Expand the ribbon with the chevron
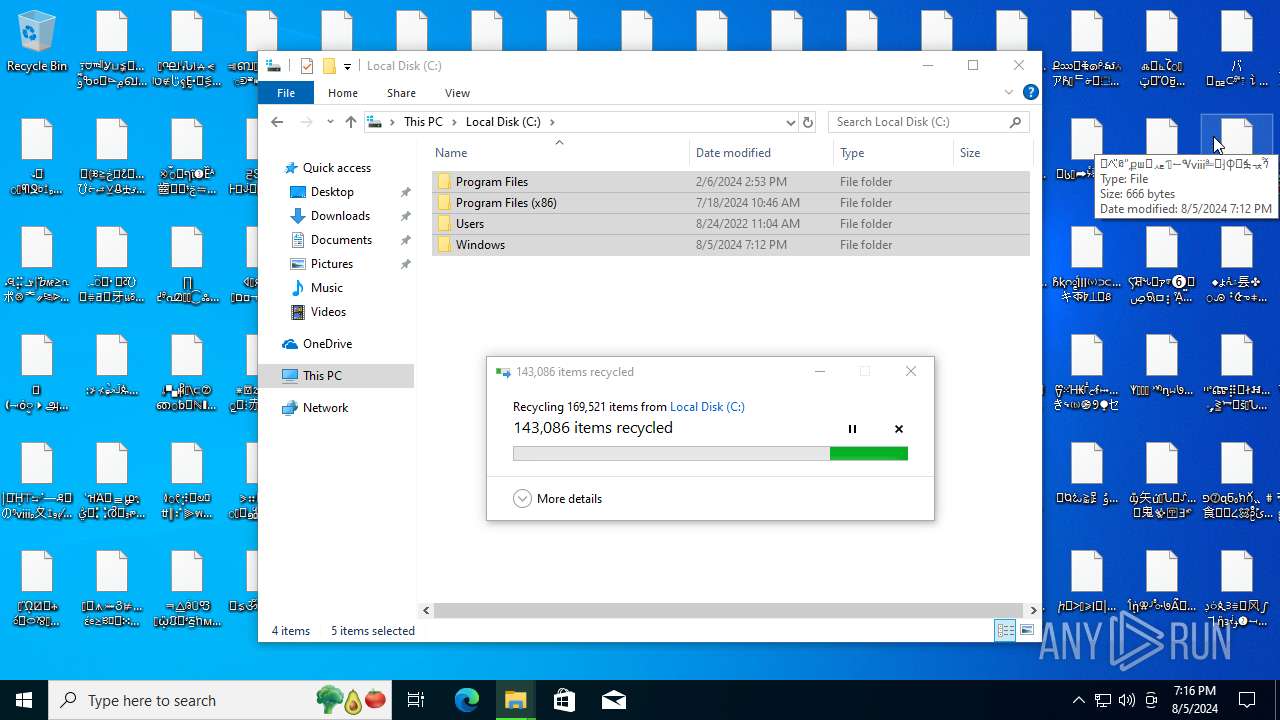 click(x=1008, y=92)
